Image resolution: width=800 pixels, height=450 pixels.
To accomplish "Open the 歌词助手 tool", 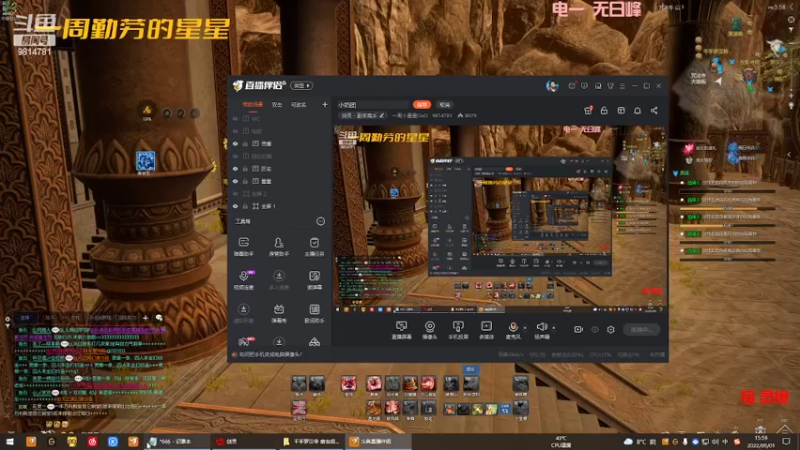I will [x=314, y=313].
